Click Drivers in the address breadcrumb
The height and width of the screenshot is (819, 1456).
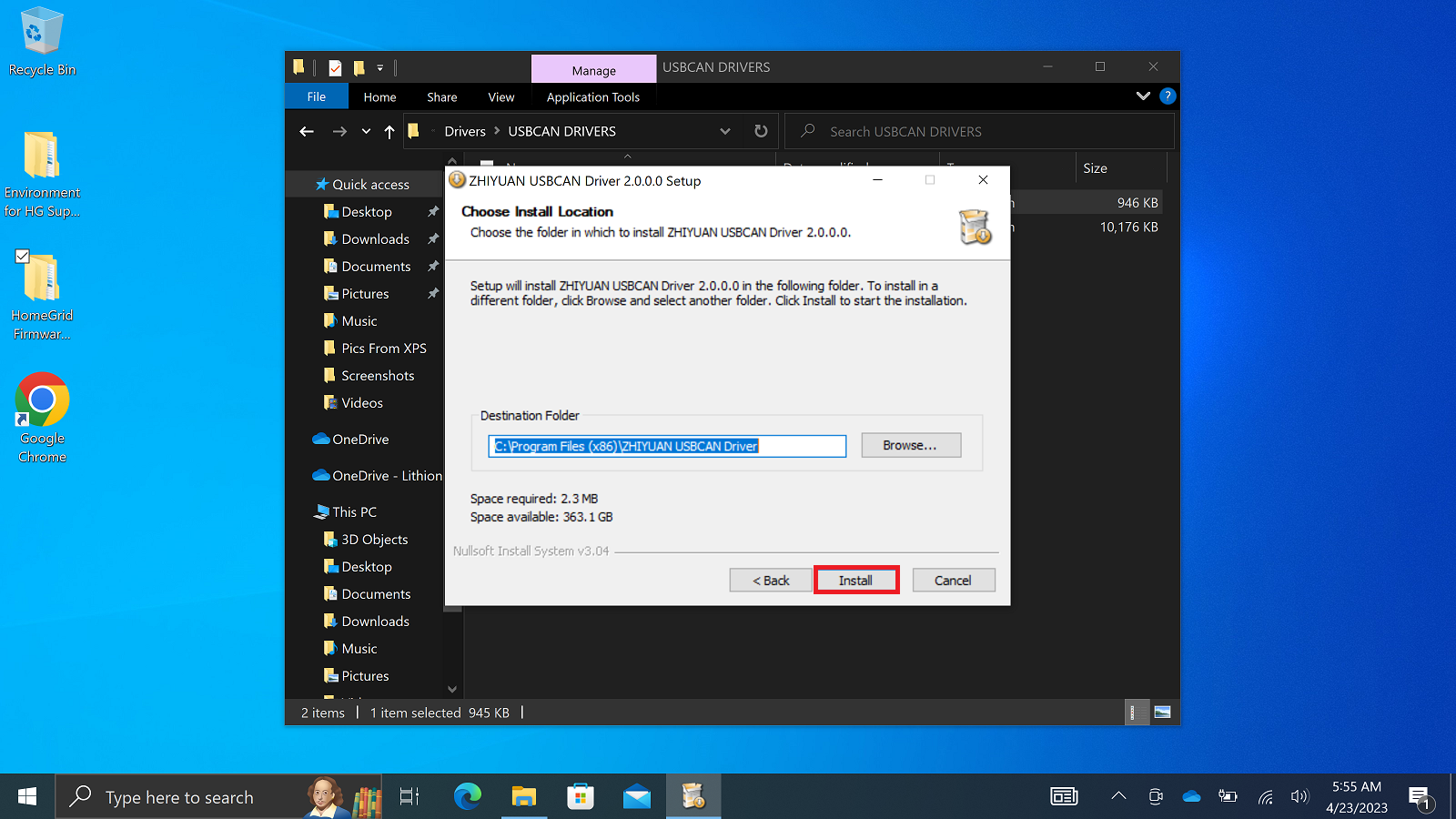(465, 131)
